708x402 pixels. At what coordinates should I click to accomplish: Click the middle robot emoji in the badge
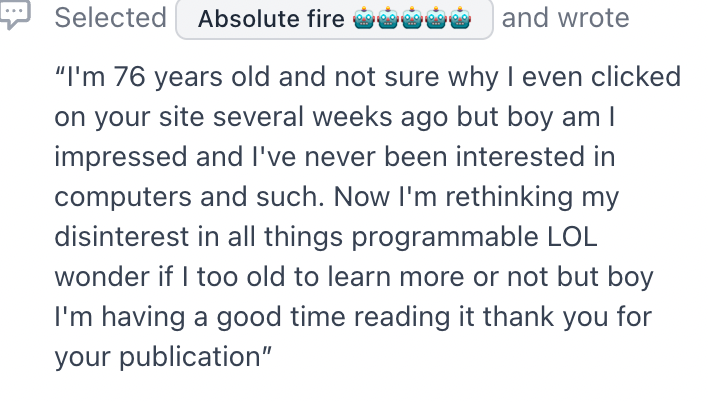tap(412, 19)
